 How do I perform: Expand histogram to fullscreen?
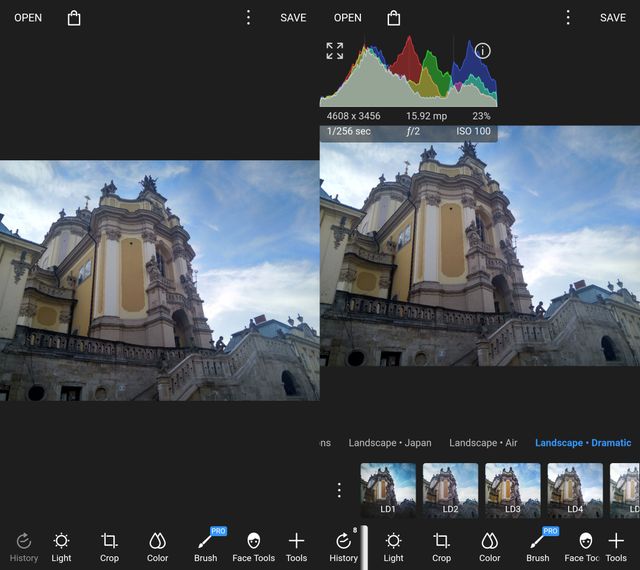335,51
